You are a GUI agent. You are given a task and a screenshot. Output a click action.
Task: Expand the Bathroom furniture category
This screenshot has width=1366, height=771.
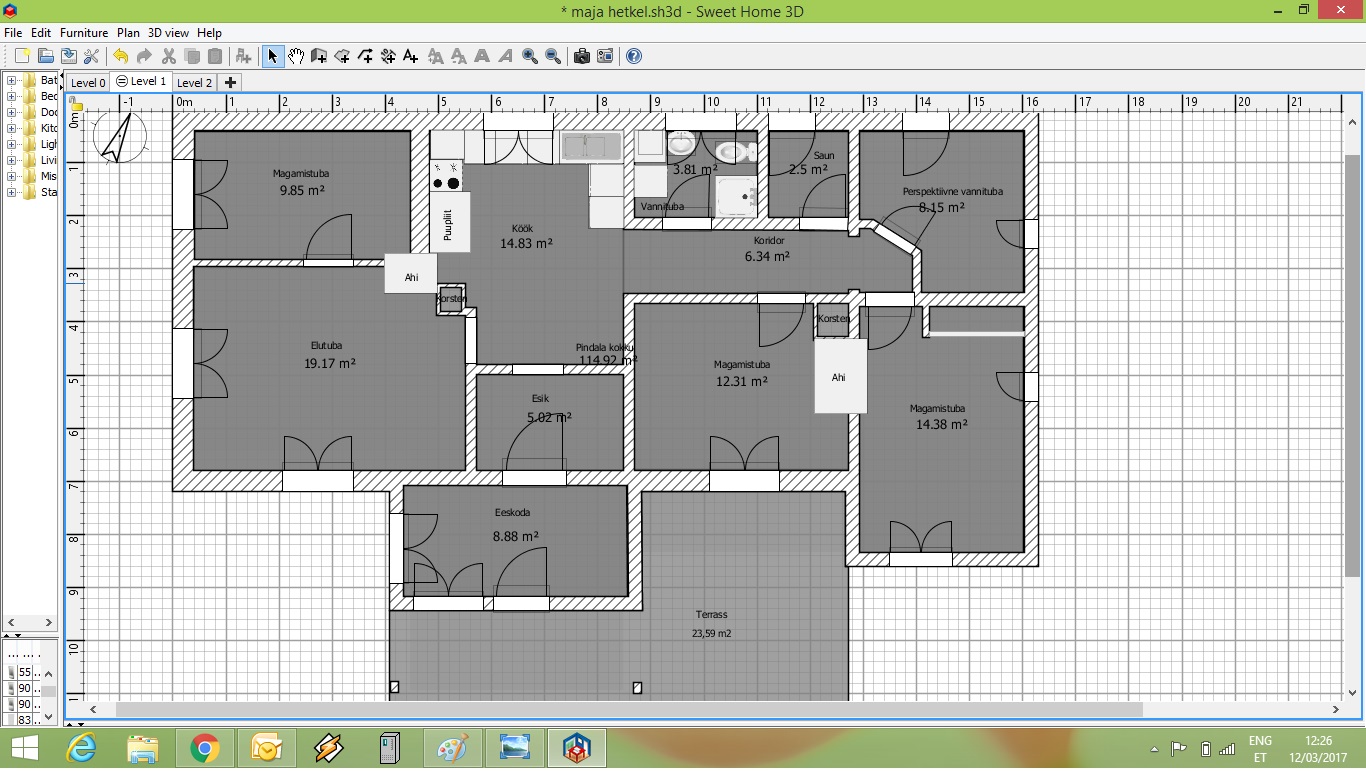(12, 80)
